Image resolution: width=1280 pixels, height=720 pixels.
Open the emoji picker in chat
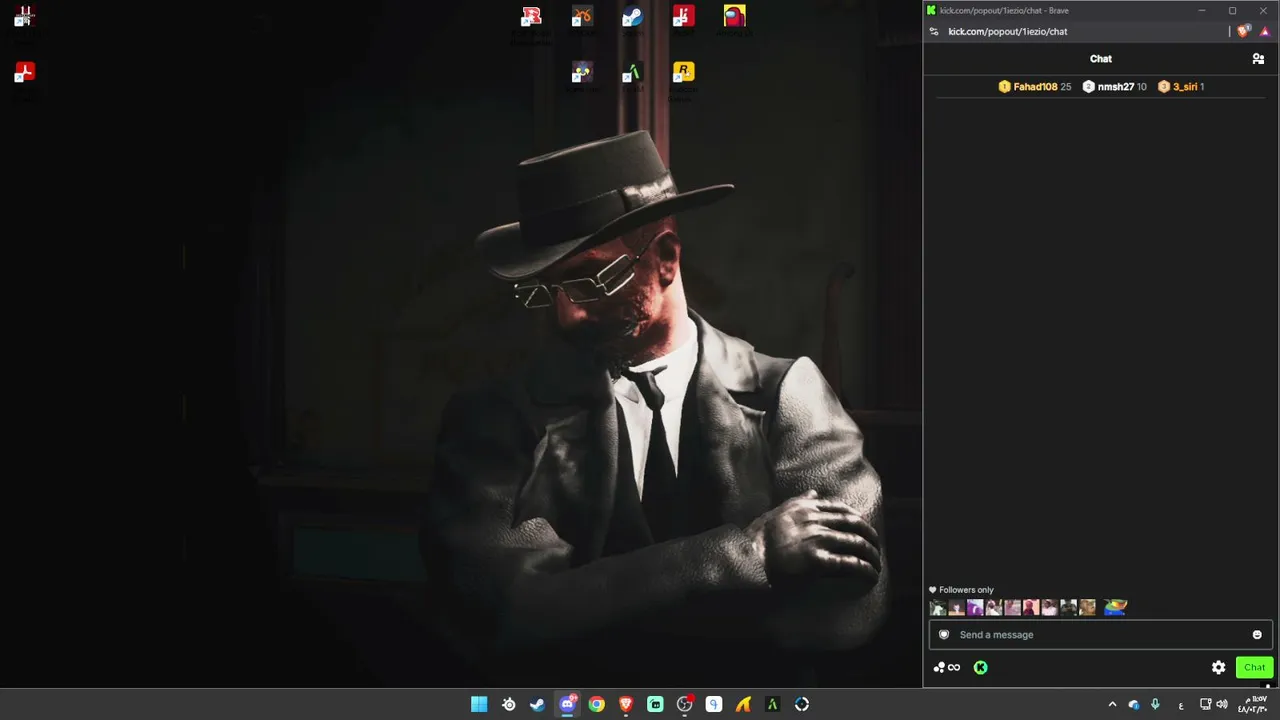pyautogui.click(x=1257, y=635)
